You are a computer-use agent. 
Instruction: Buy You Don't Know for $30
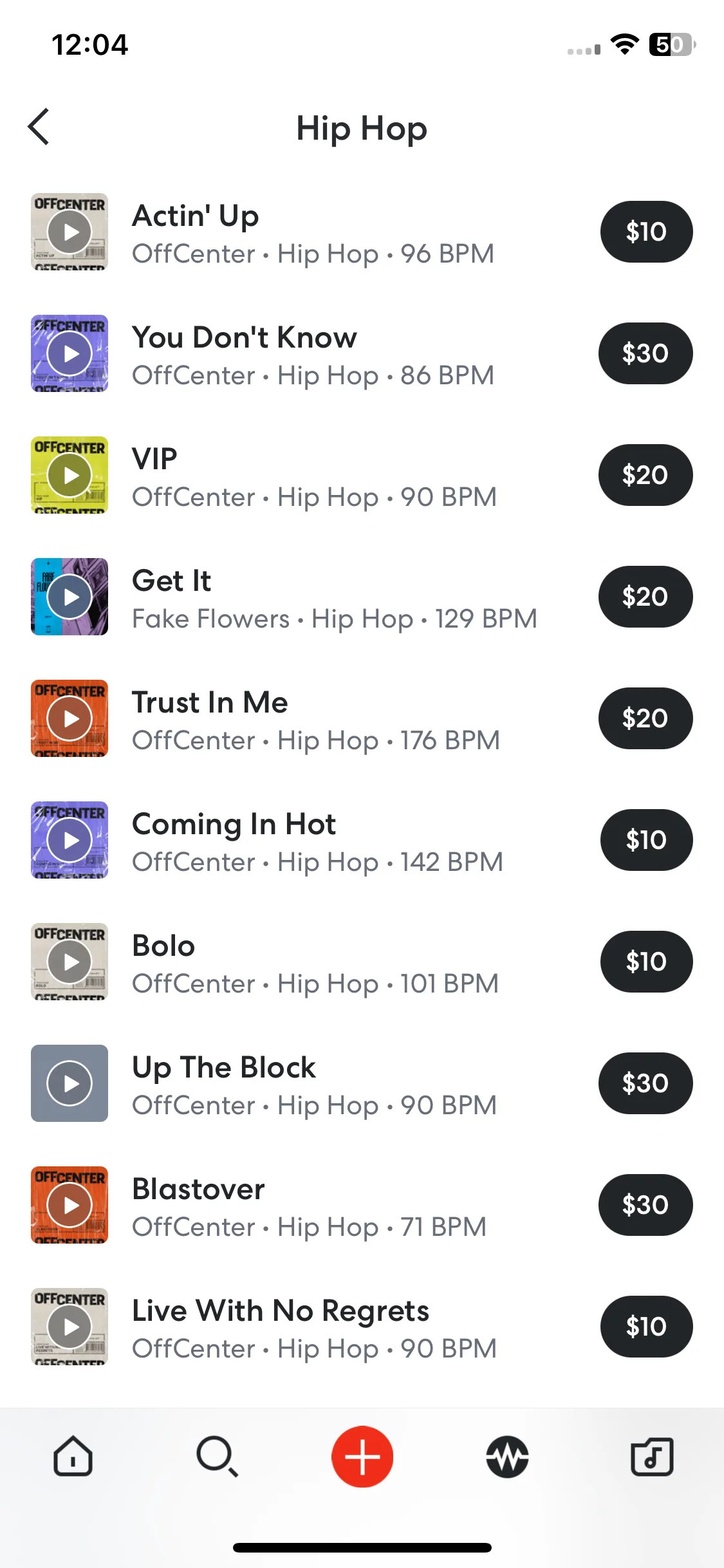tap(645, 353)
